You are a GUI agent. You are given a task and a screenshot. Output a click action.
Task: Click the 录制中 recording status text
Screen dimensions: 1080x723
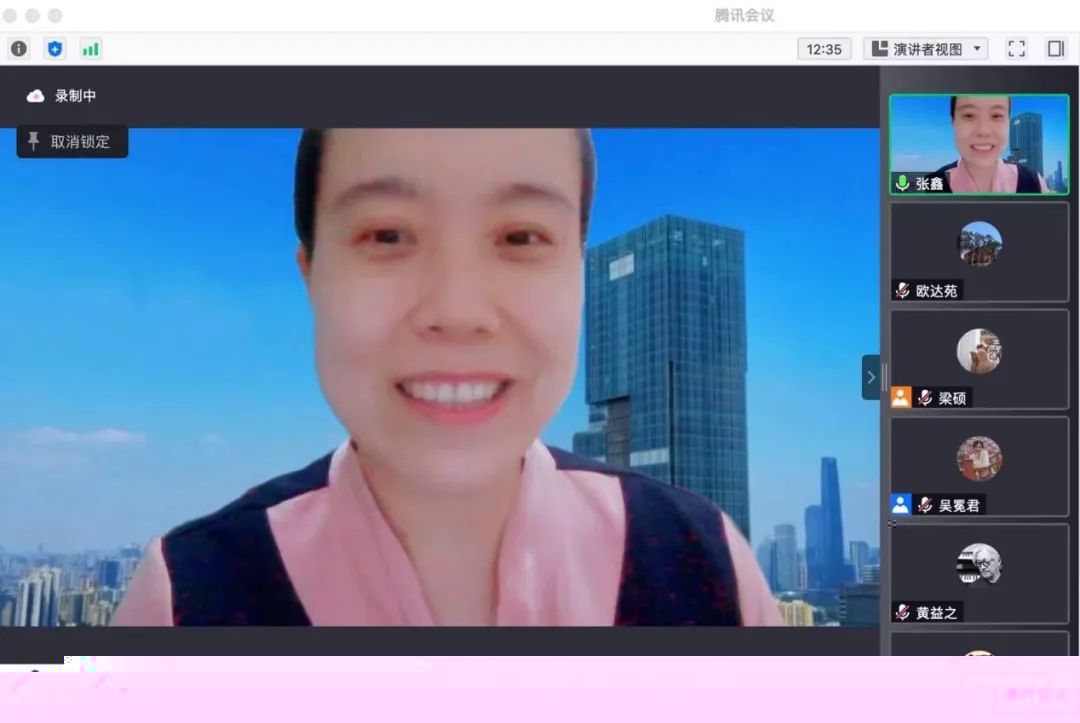(76, 96)
